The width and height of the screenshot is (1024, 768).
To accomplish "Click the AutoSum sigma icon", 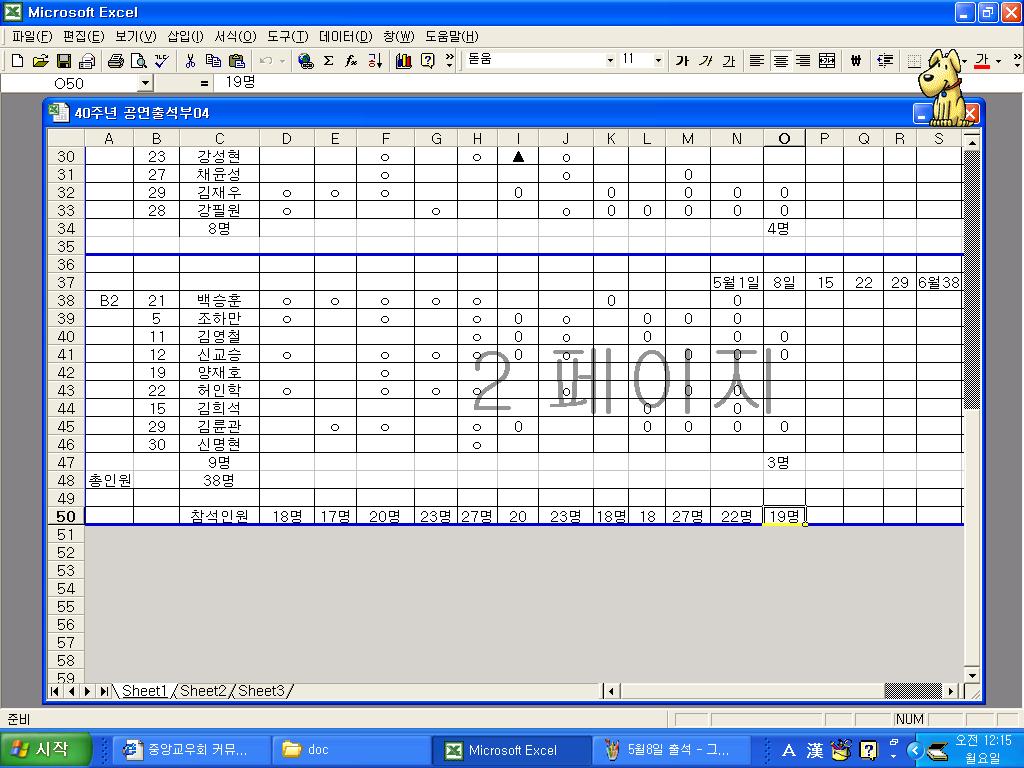I will 328,61.
